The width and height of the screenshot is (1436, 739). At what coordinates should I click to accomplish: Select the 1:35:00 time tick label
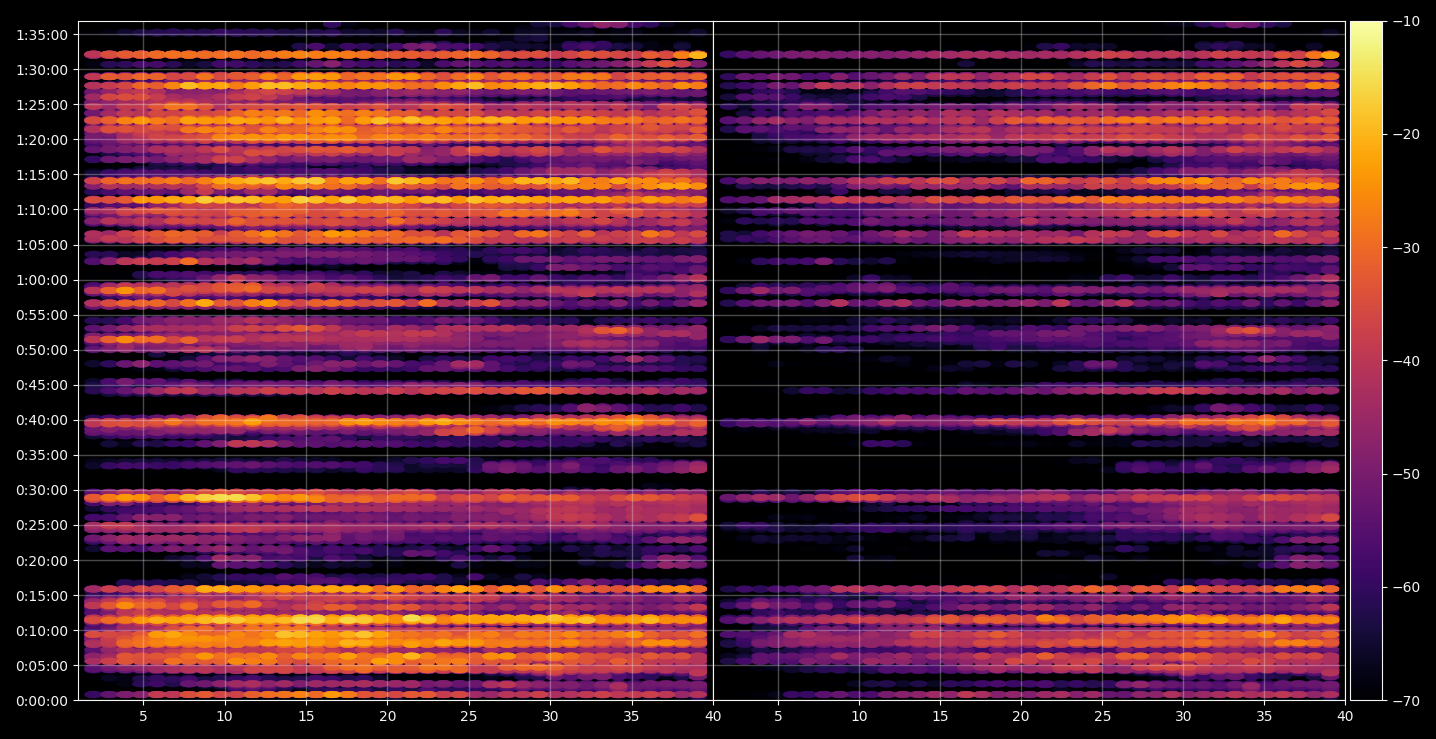pyautogui.click(x=42, y=36)
